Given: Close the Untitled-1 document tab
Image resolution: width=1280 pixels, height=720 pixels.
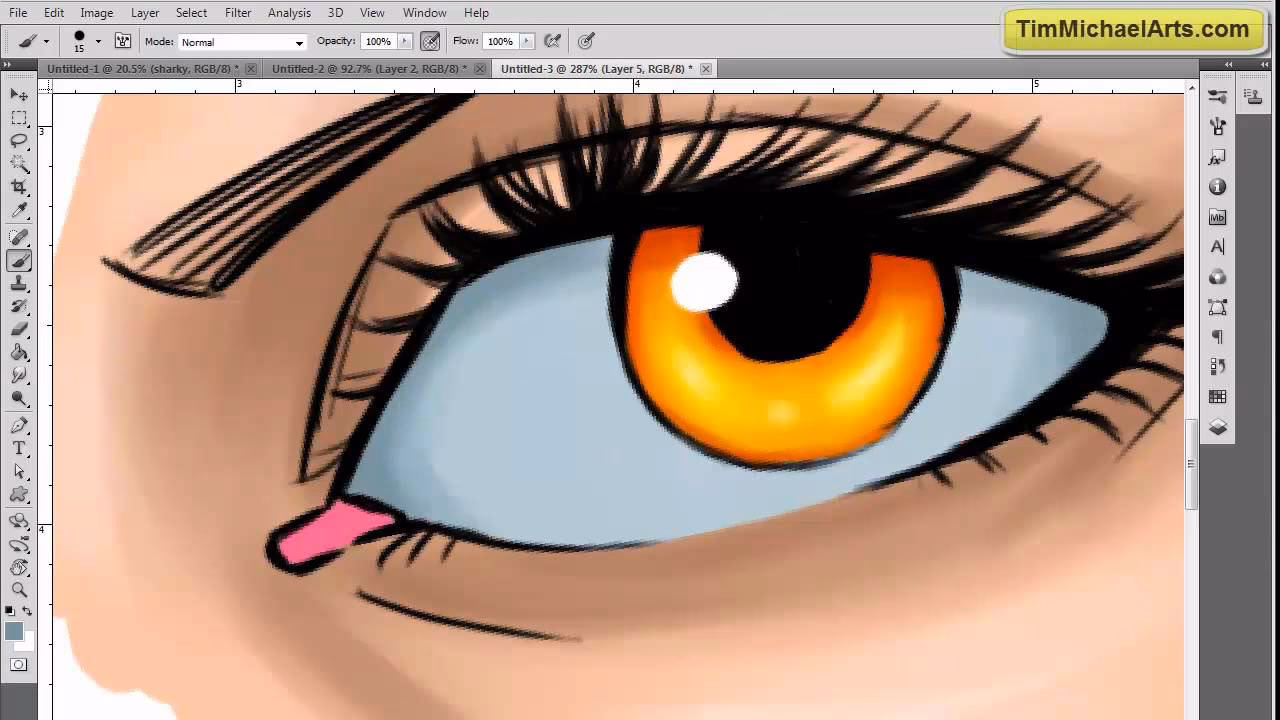Looking at the screenshot, I should click(251, 69).
